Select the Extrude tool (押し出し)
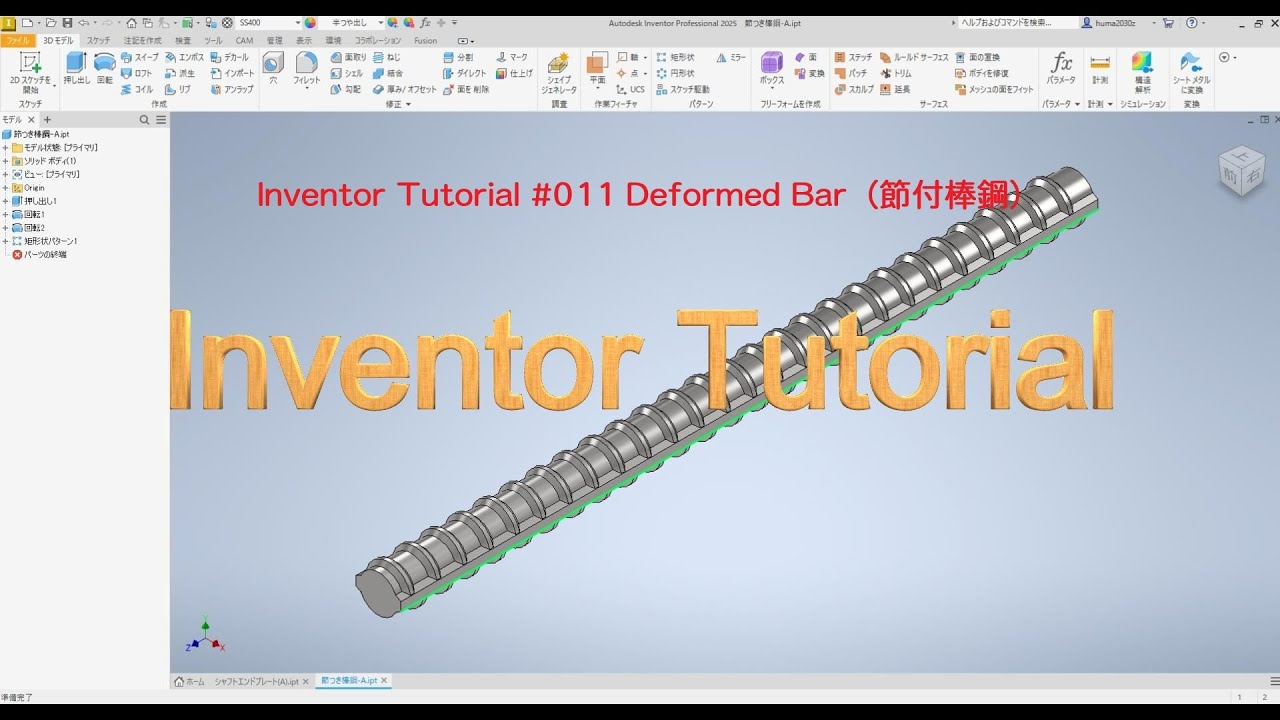Image resolution: width=1280 pixels, height=720 pixels. pyautogui.click(x=76, y=68)
